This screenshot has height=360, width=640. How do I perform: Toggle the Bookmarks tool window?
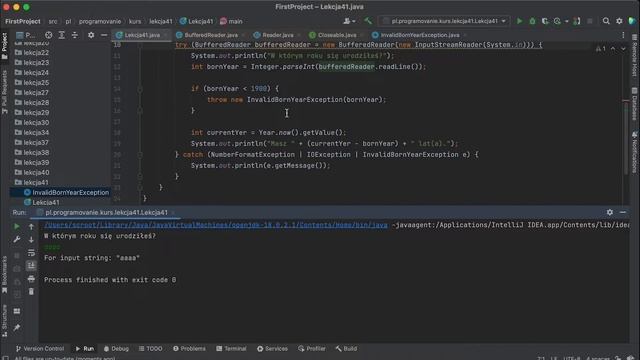[4, 274]
